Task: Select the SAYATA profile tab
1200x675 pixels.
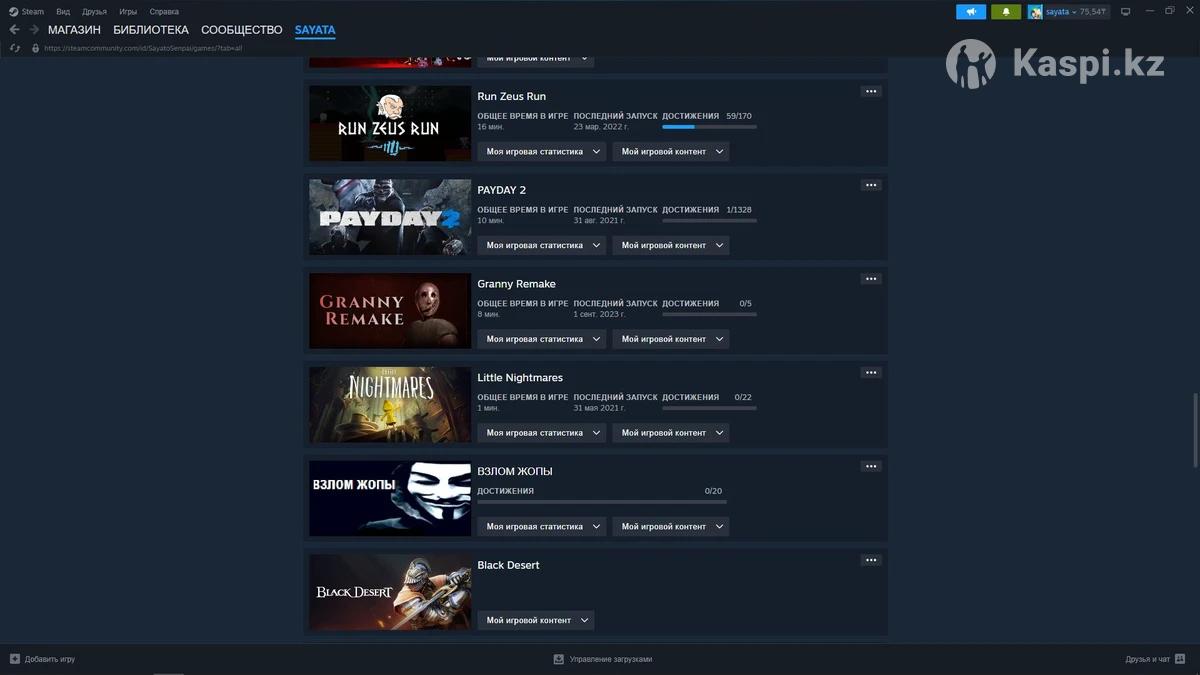Action: click(x=315, y=30)
